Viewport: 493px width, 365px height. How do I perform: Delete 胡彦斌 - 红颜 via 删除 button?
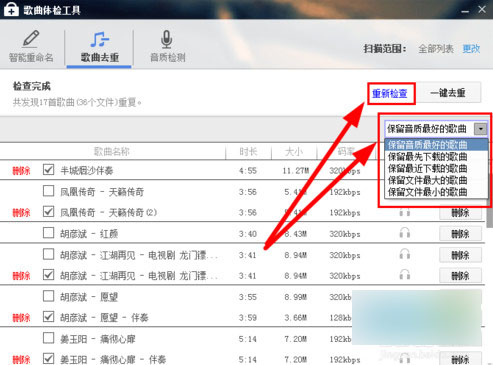tap(460, 234)
